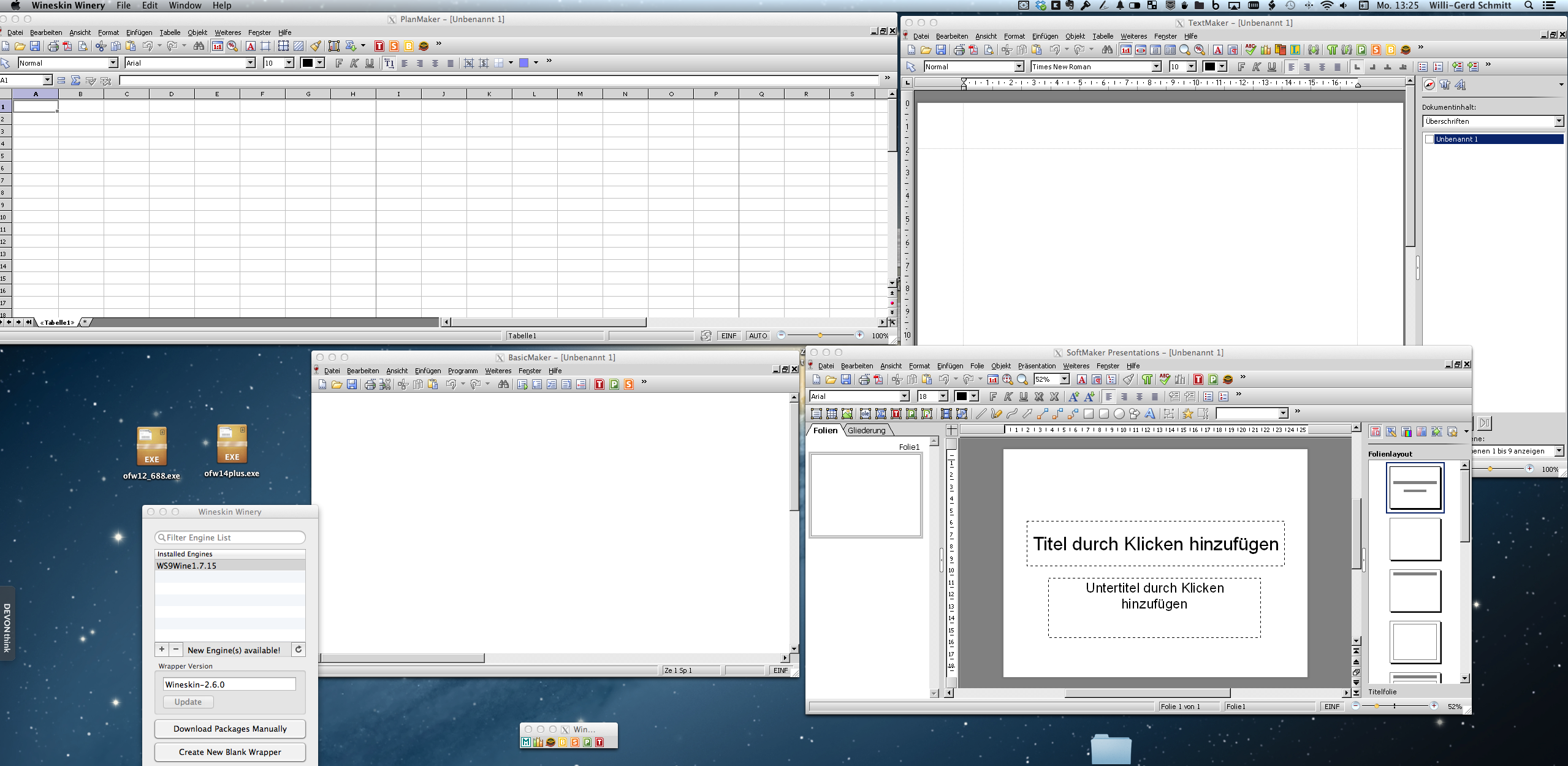
Task: Click the Sigma sum icon in PlanMaker formula bar
Action: pos(75,80)
